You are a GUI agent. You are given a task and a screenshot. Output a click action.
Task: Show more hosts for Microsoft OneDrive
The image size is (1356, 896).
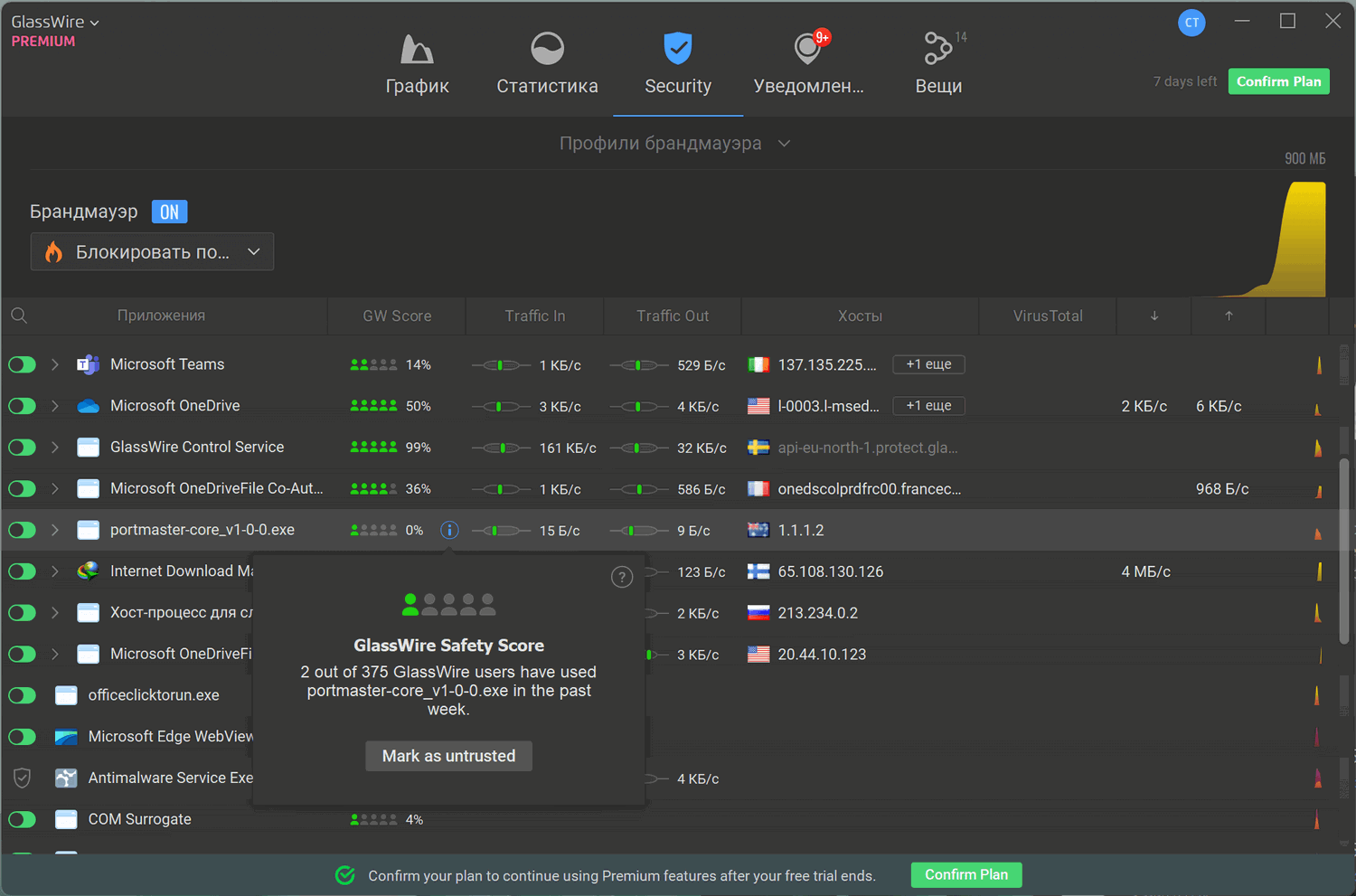click(x=928, y=406)
